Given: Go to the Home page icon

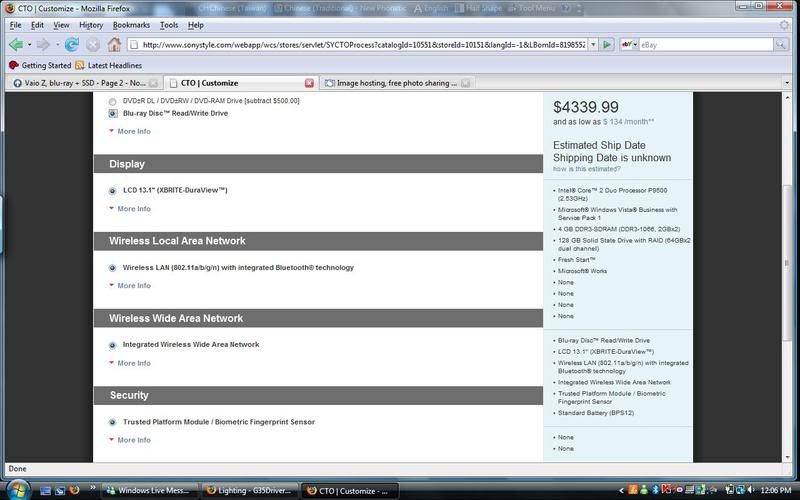Looking at the screenshot, I should coord(114,45).
